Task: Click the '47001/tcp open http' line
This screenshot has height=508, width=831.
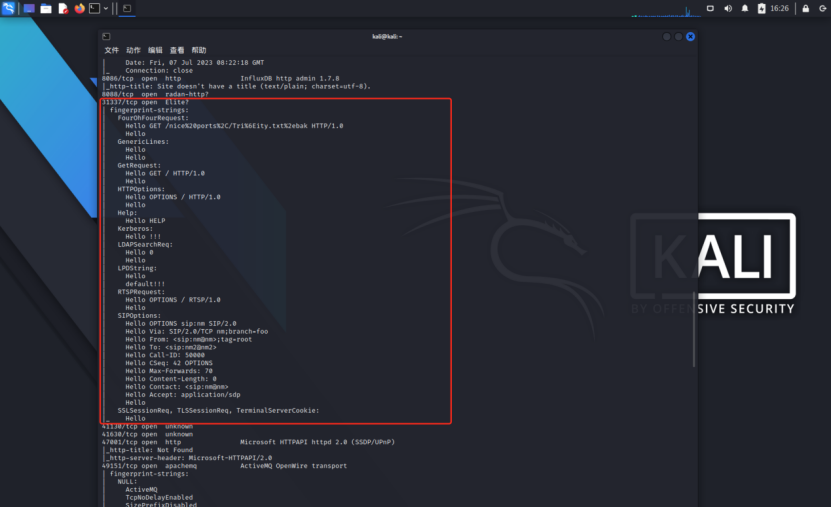Action: coord(248,442)
